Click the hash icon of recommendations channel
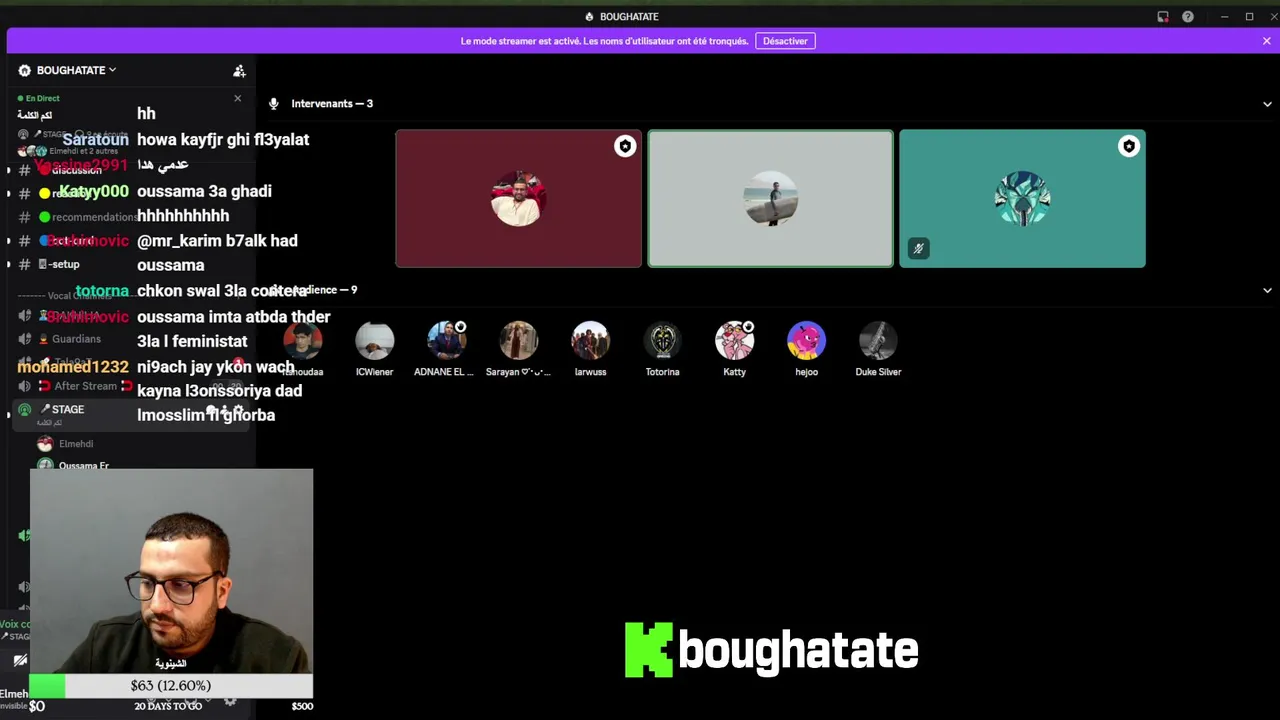Image resolution: width=1280 pixels, height=720 pixels. point(24,217)
